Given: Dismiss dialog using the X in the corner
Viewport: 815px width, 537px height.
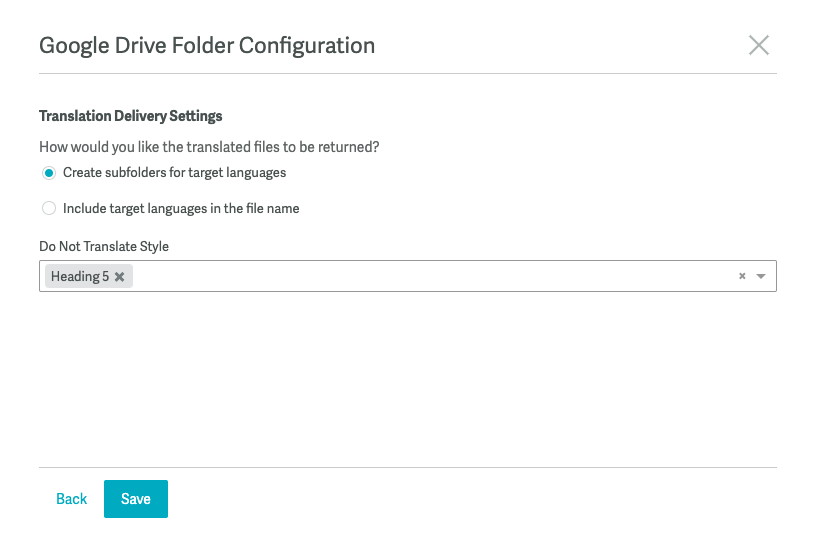Looking at the screenshot, I should click(x=758, y=45).
